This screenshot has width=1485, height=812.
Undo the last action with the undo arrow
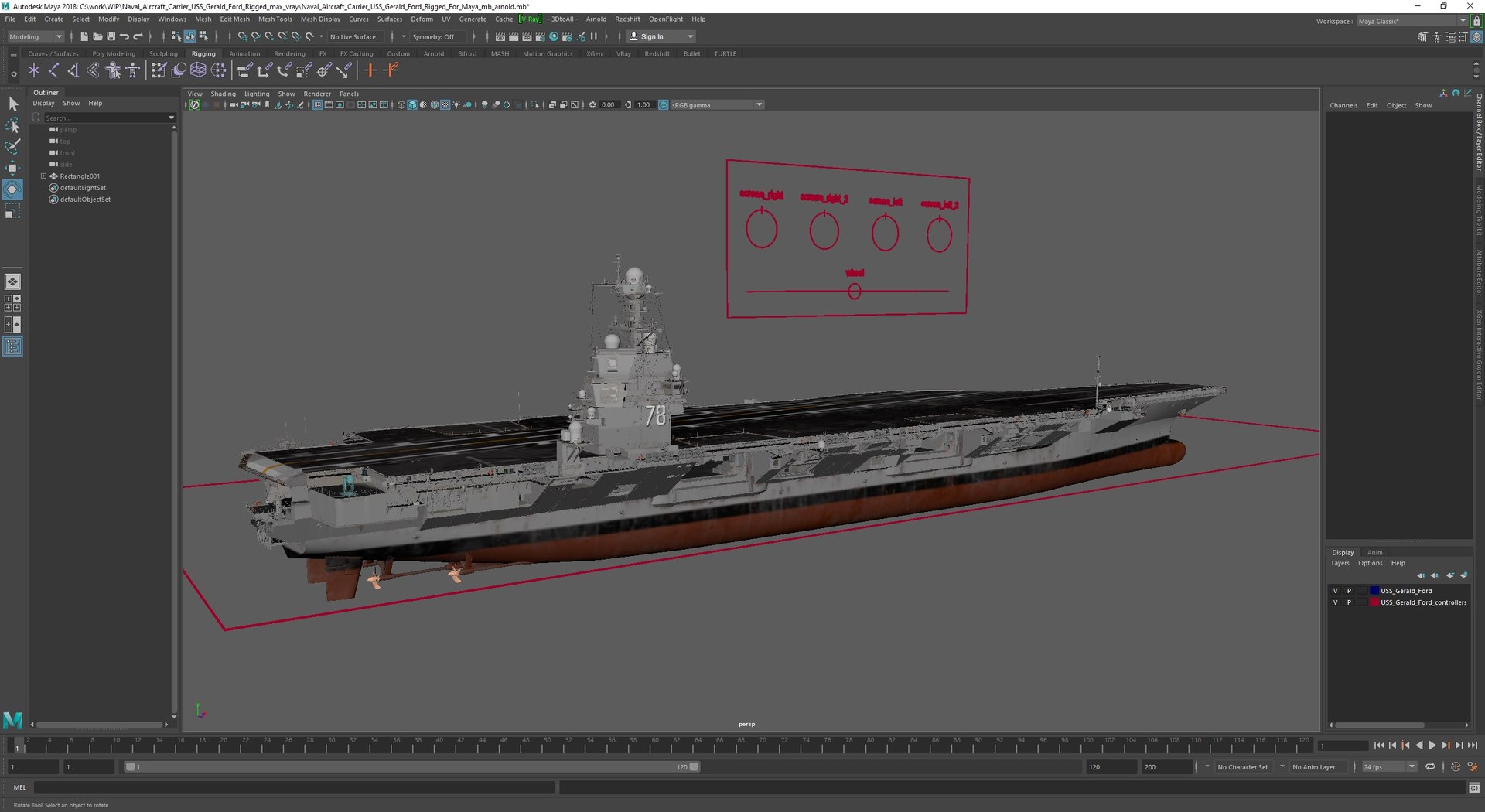coord(125,36)
